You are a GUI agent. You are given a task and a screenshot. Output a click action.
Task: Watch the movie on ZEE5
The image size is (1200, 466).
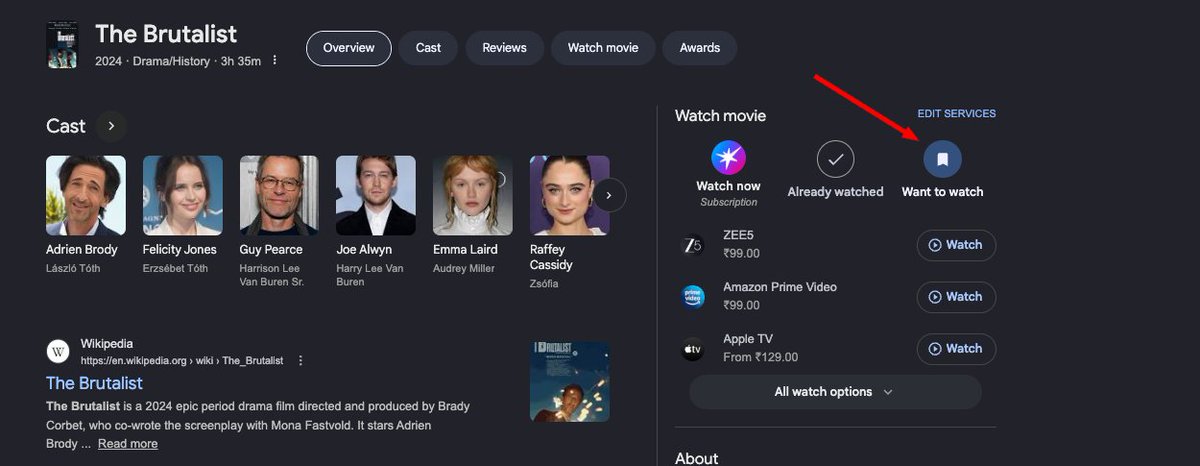click(956, 245)
